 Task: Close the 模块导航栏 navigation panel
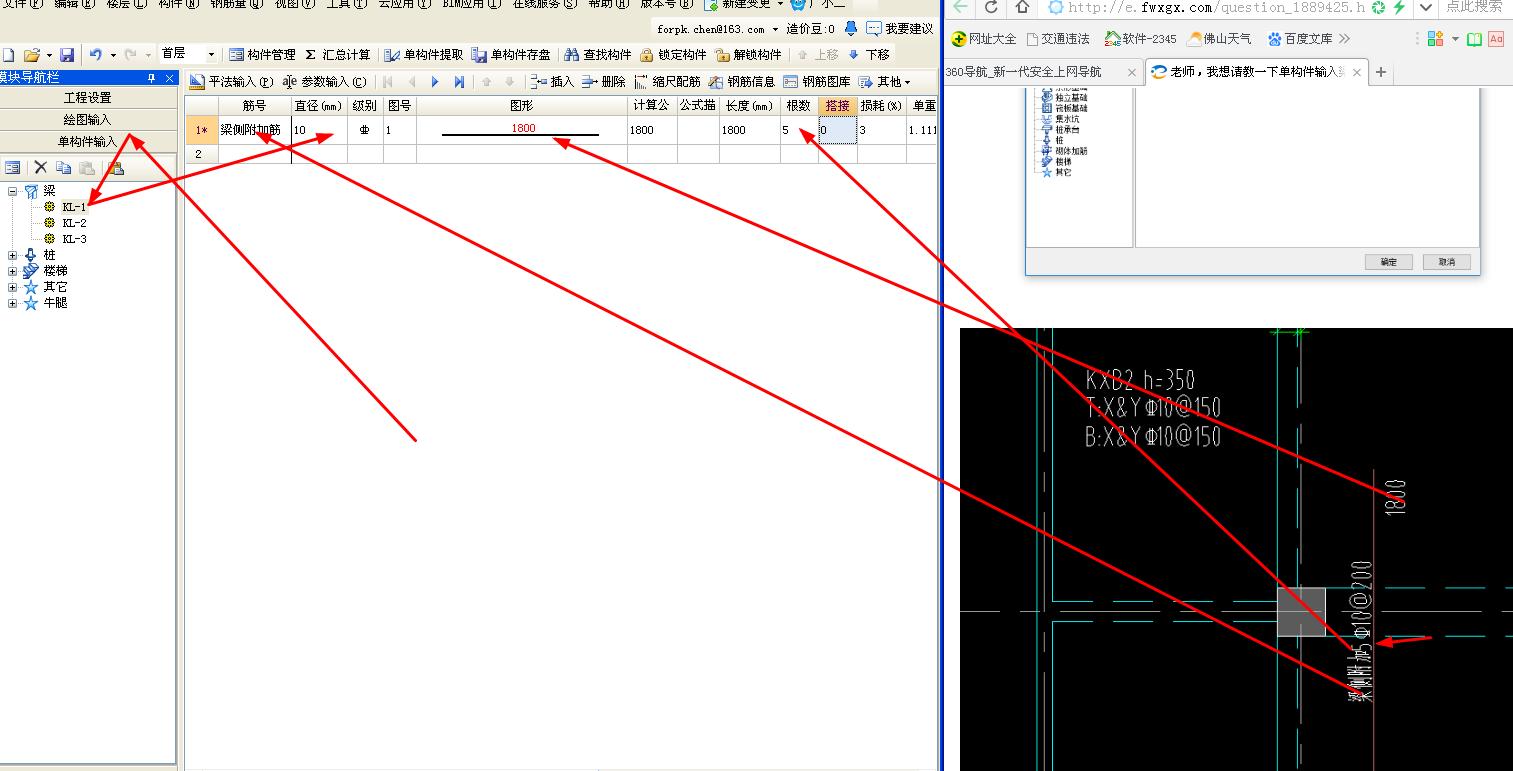pos(169,78)
